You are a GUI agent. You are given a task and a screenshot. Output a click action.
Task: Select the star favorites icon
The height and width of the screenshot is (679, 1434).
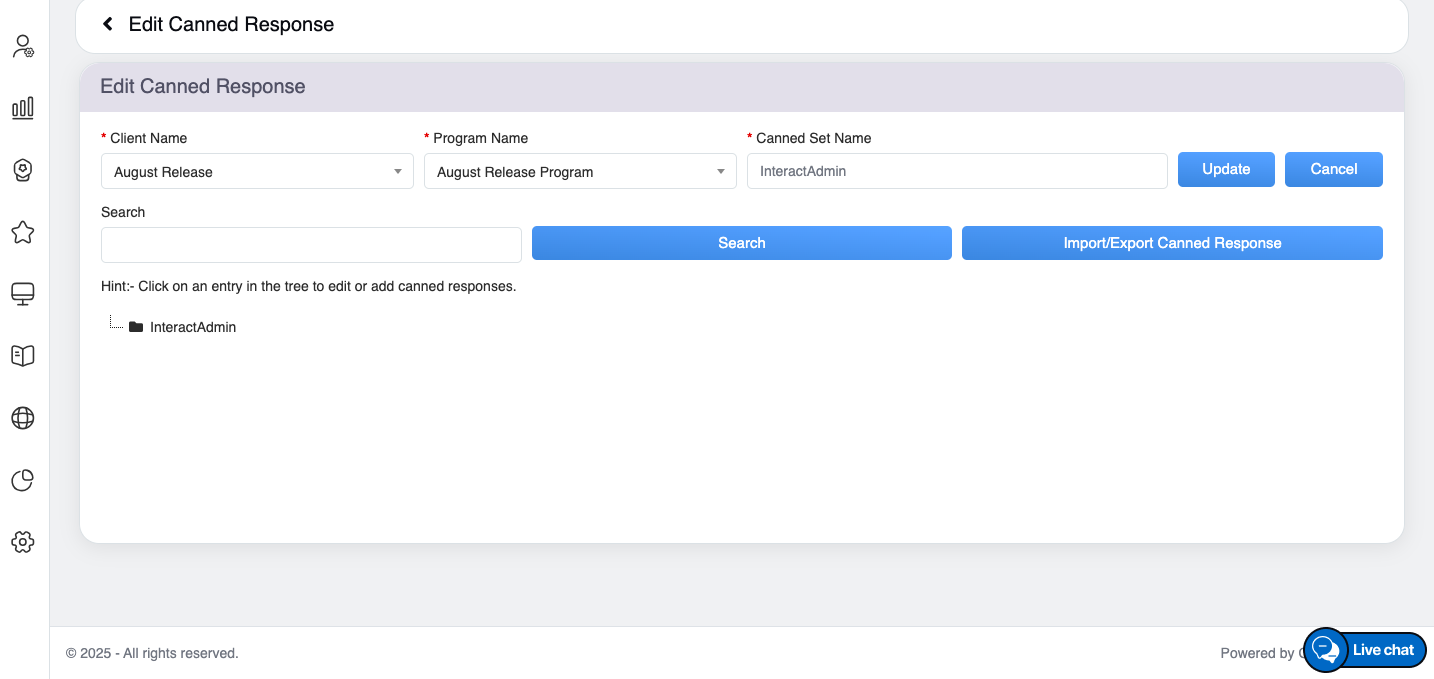(x=23, y=232)
